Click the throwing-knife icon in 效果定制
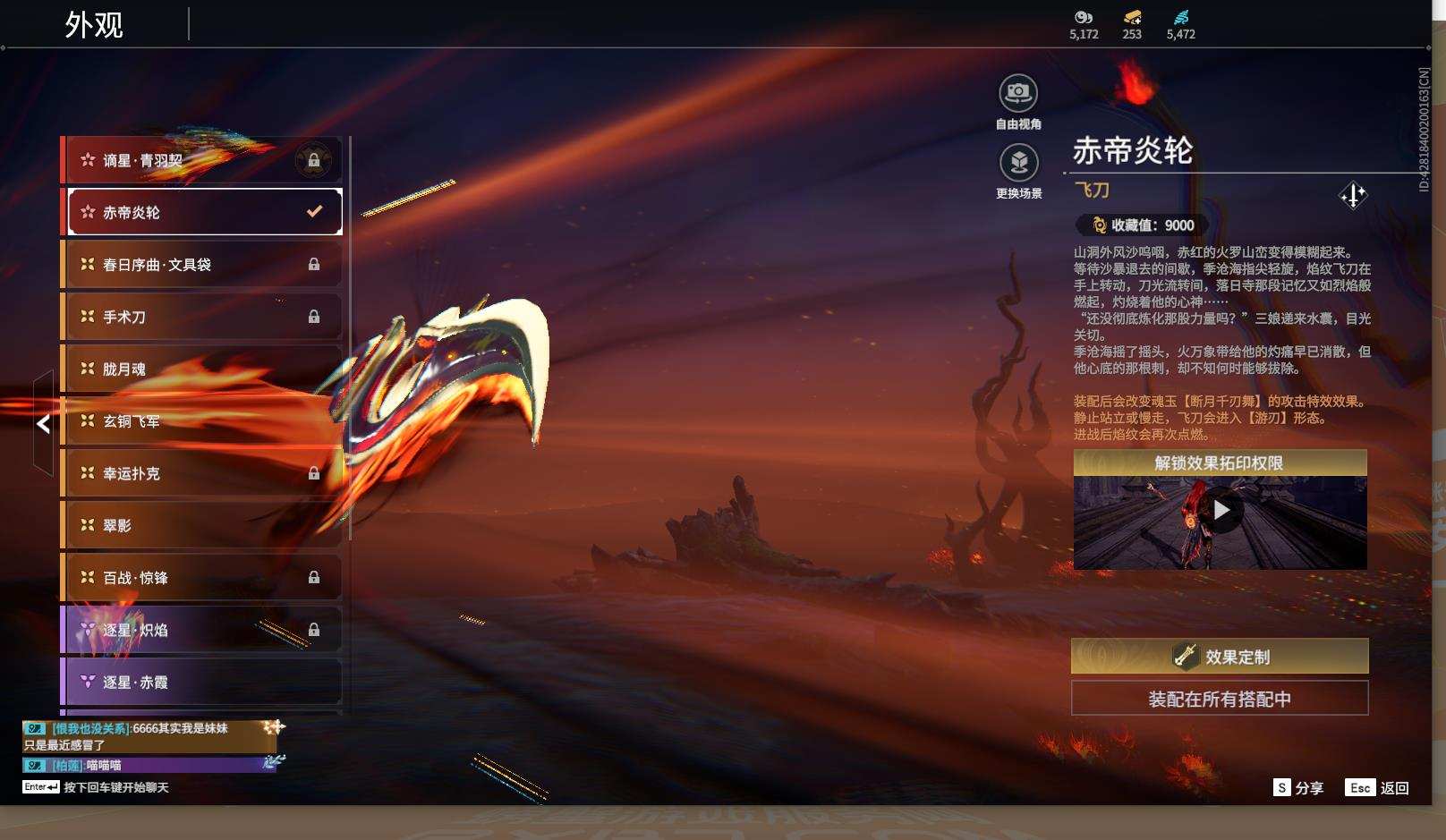Image resolution: width=1446 pixels, height=840 pixels. (x=1185, y=657)
